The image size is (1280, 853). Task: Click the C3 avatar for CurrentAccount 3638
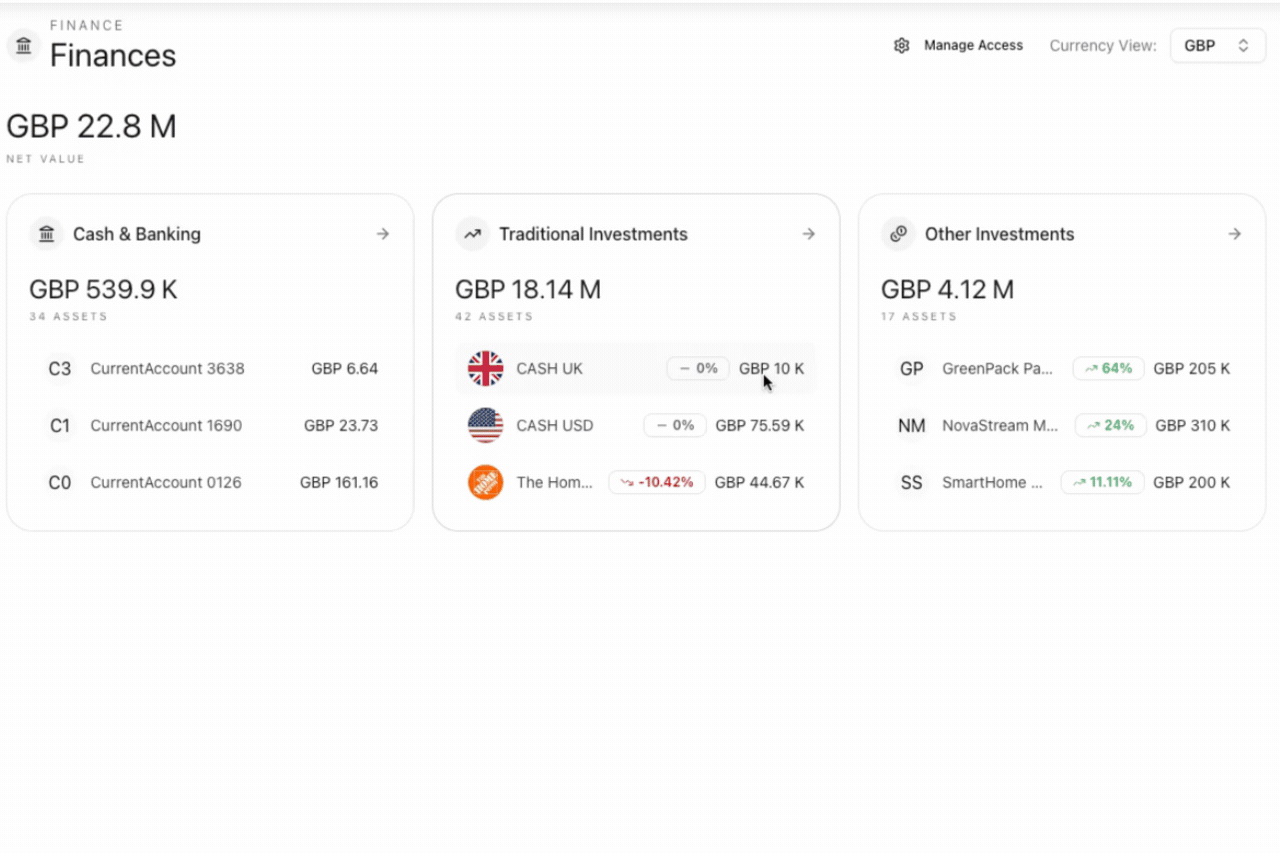60,369
